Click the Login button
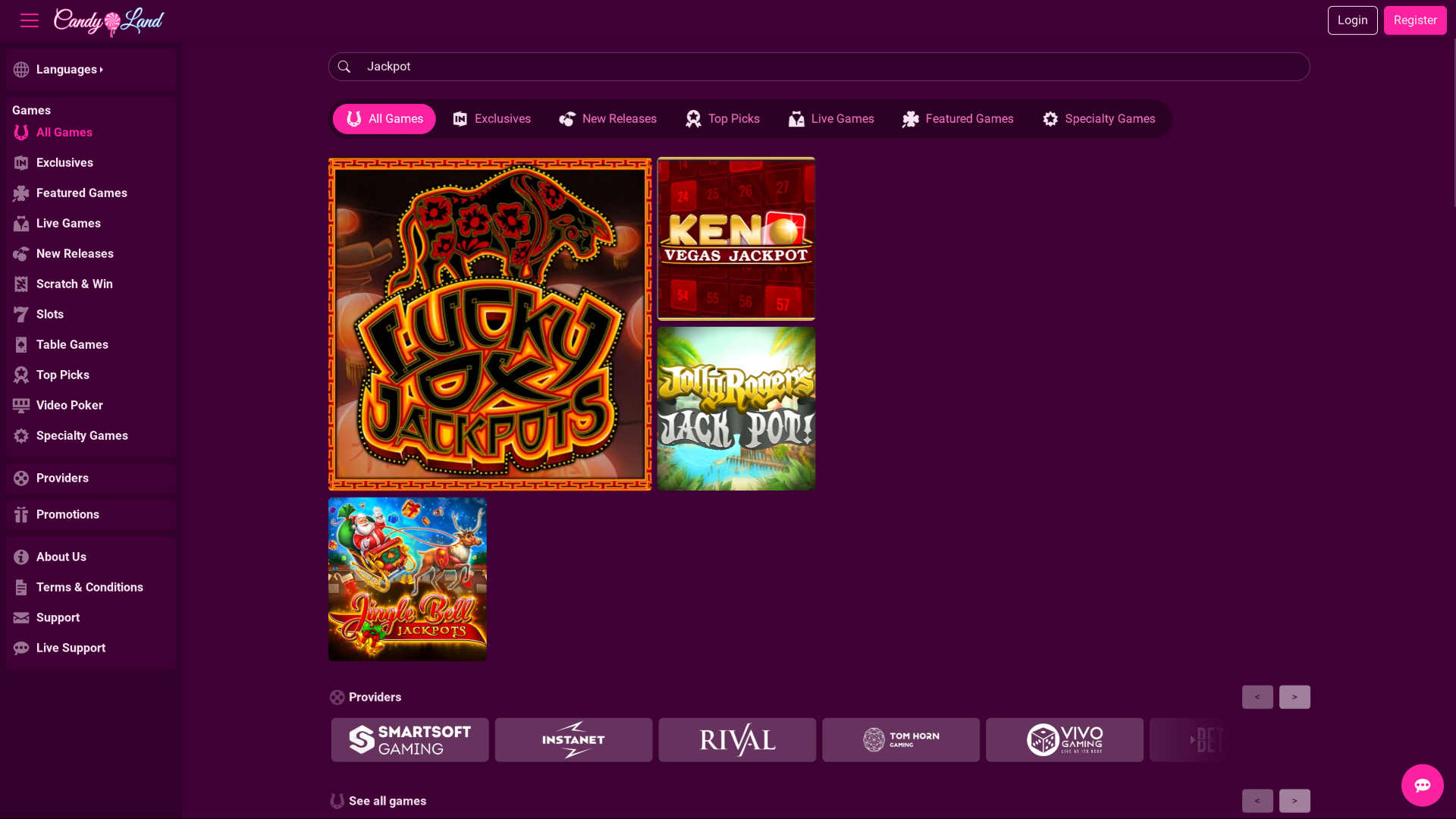 [x=1352, y=20]
